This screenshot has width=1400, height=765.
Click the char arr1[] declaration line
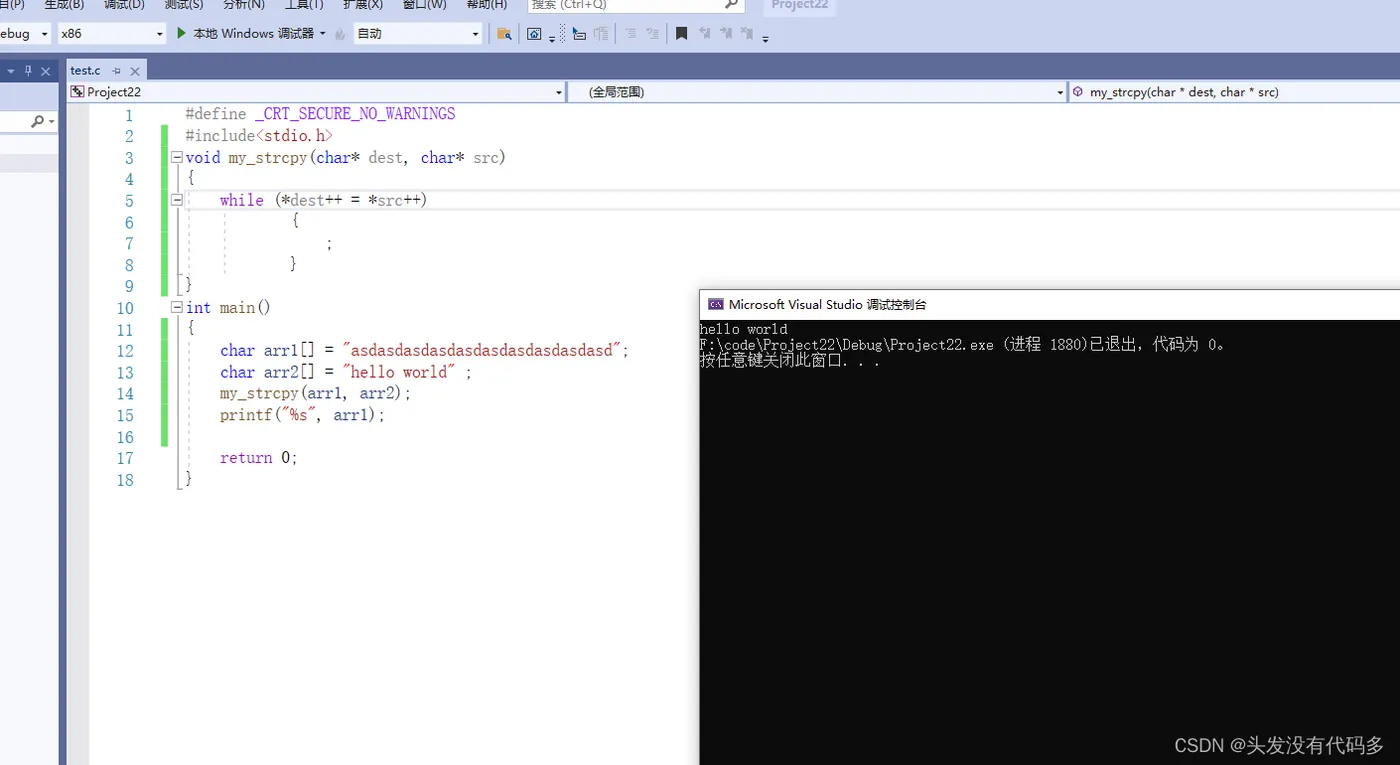424,350
